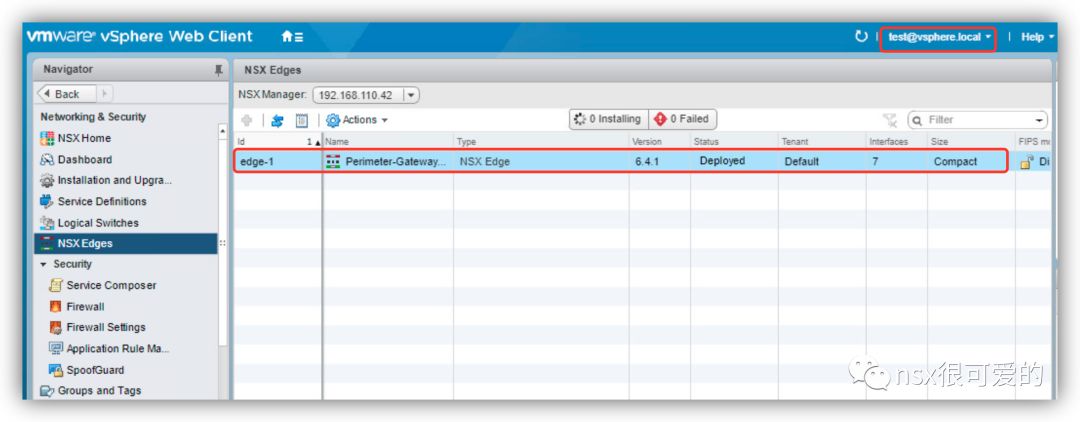
Task: Click the Default tenant cell
Action: 802,162
